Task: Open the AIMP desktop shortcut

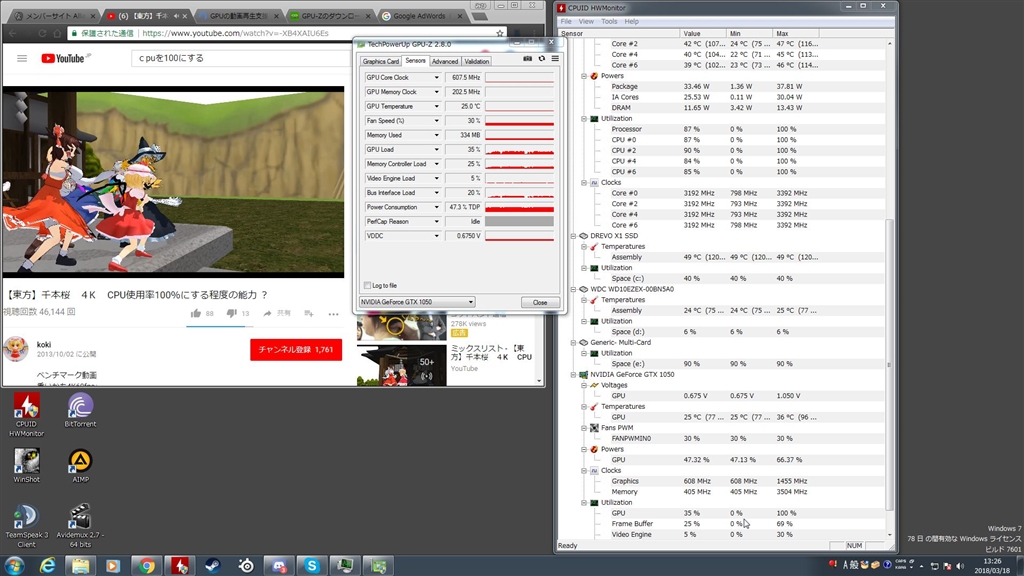Action: [x=80, y=466]
